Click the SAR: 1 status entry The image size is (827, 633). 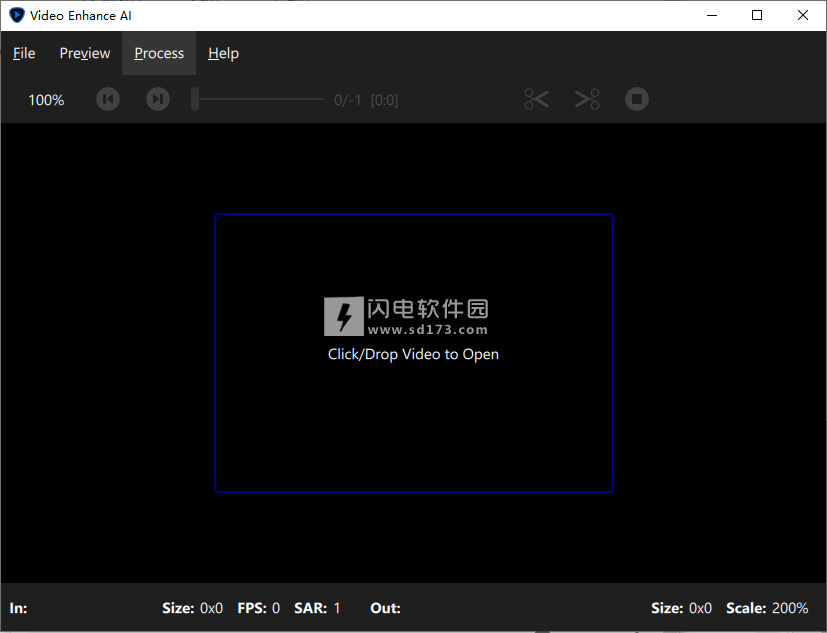coord(317,608)
